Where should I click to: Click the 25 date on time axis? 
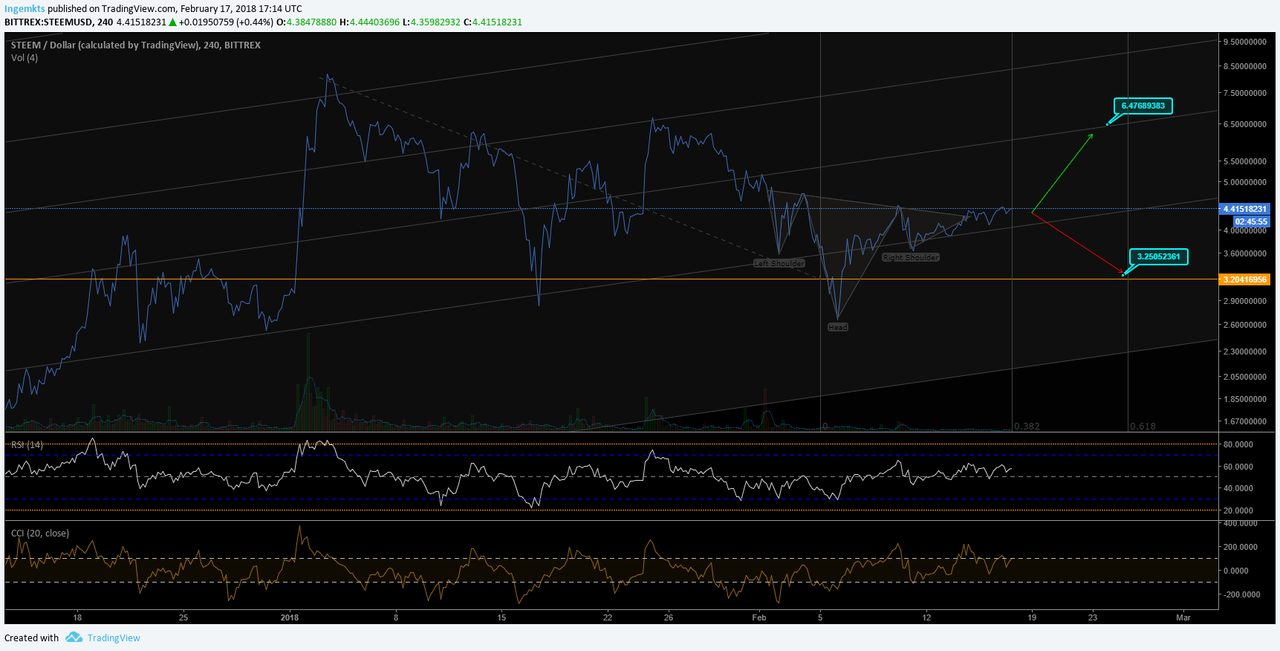click(x=183, y=617)
